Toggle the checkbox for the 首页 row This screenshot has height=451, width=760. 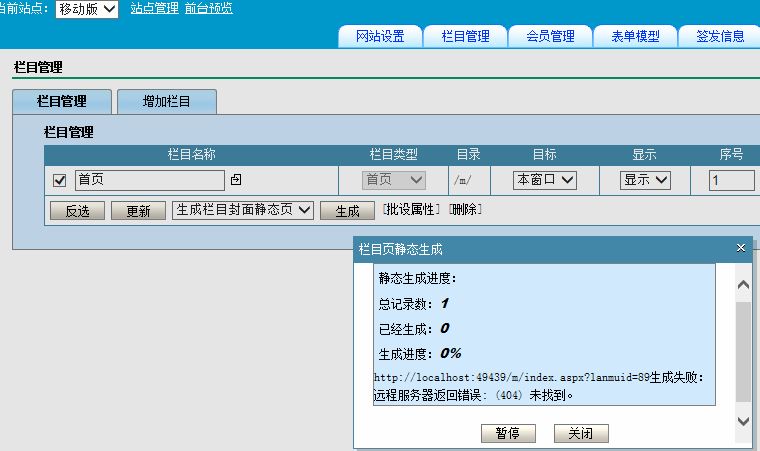59,180
